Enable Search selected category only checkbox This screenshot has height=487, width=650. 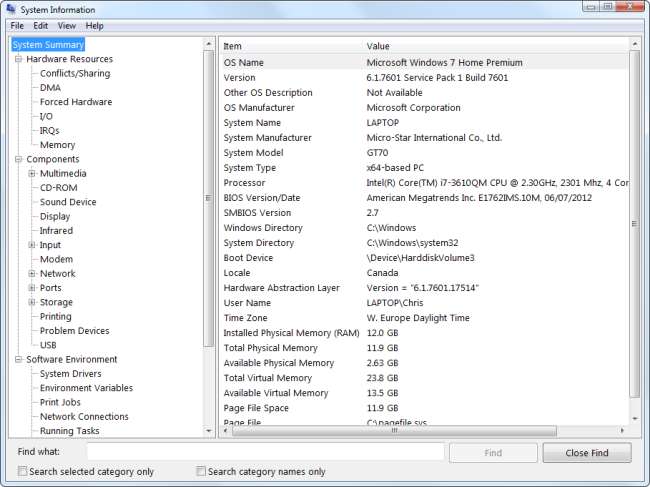pos(22,472)
